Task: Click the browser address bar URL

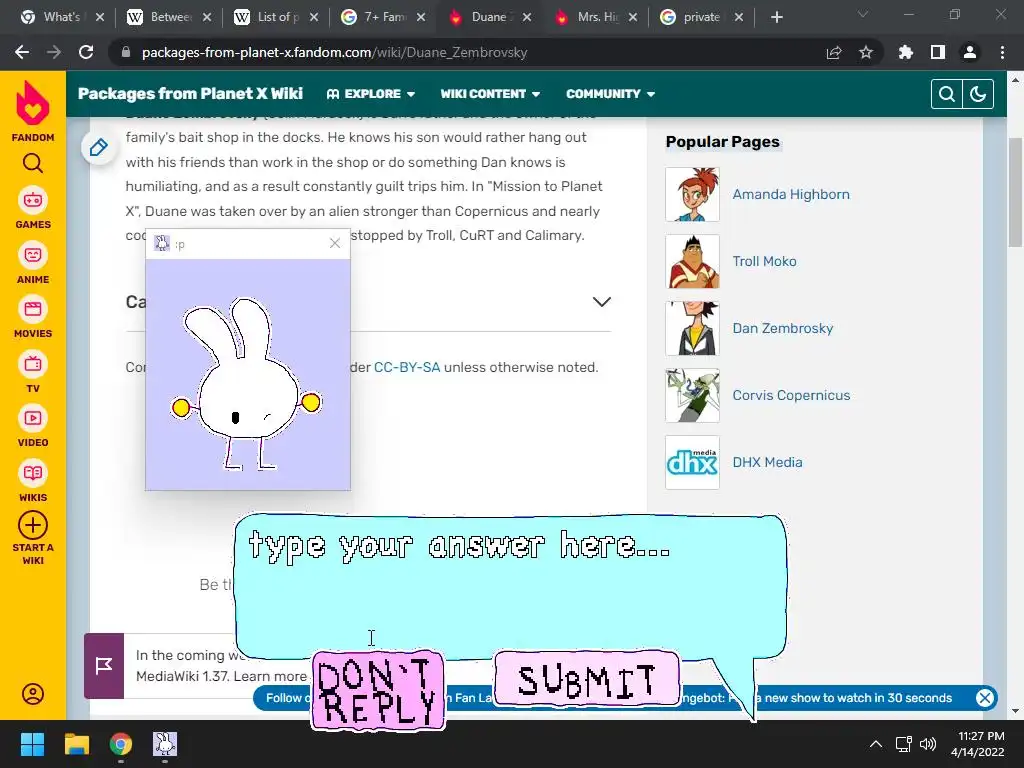Action: coord(334,52)
